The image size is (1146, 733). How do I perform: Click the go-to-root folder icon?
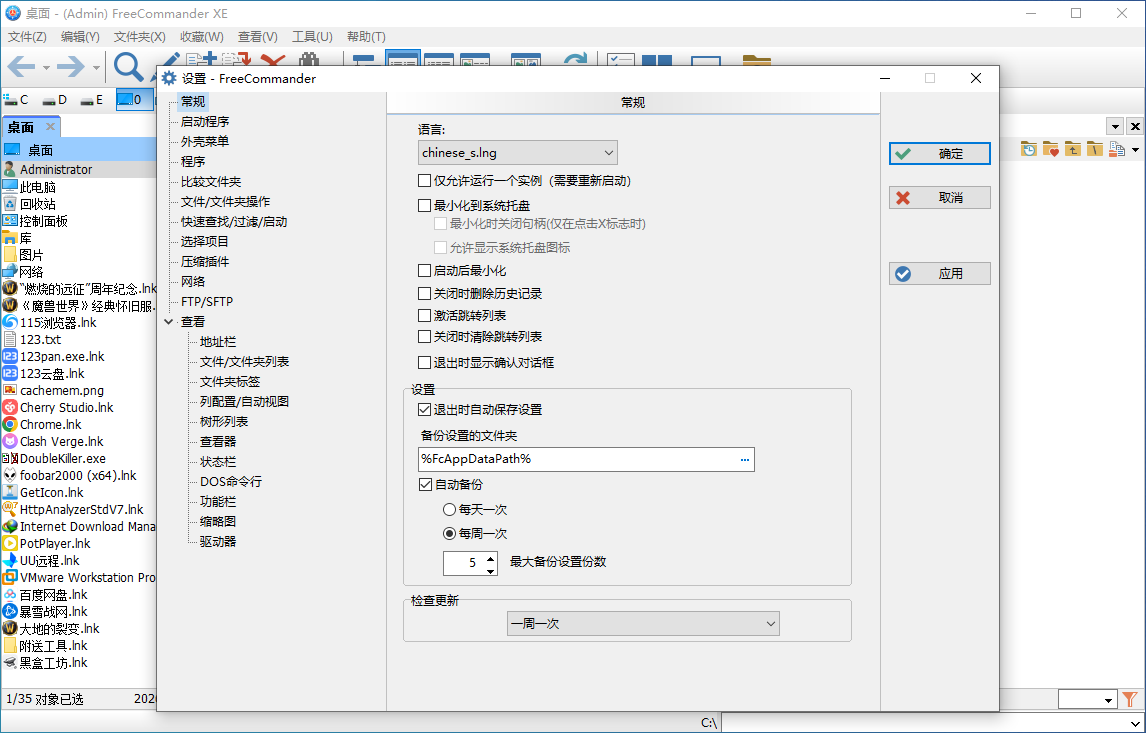1094,149
